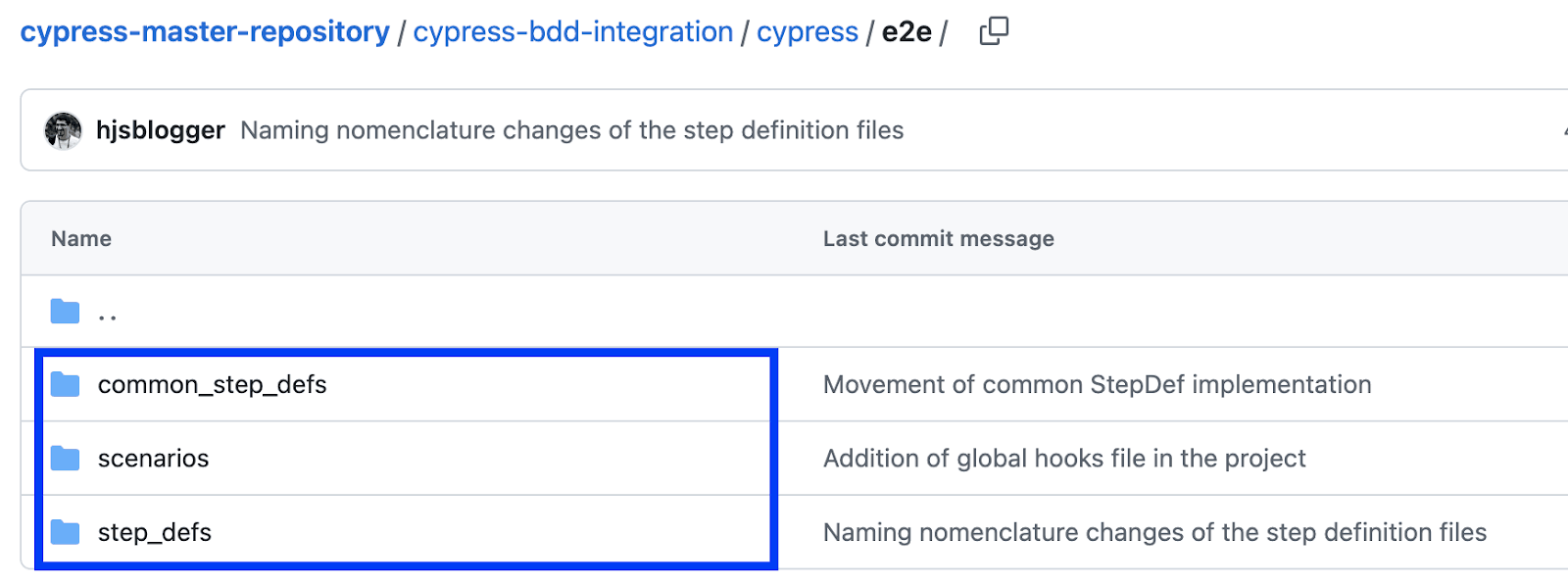View commit 'Movement of common StepDef implementation'
1568x586 pixels.
tap(1097, 385)
